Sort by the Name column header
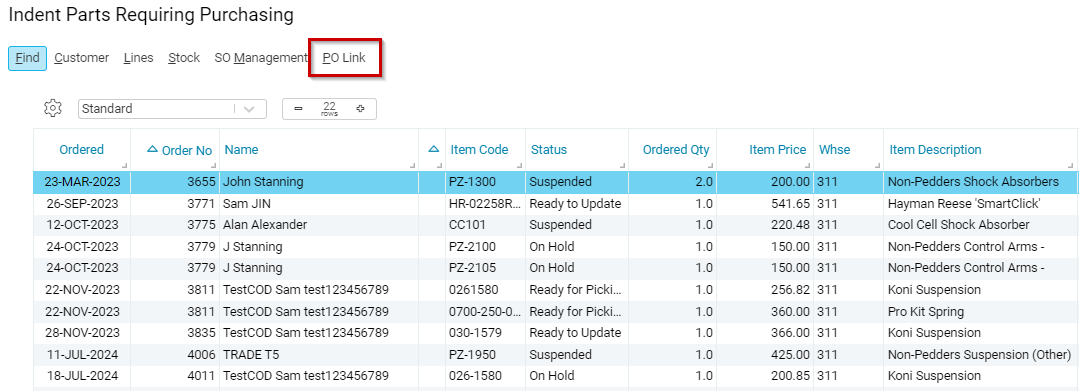This screenshot has height=391, width=1079. pyautogui.click(x=242, y=149)
